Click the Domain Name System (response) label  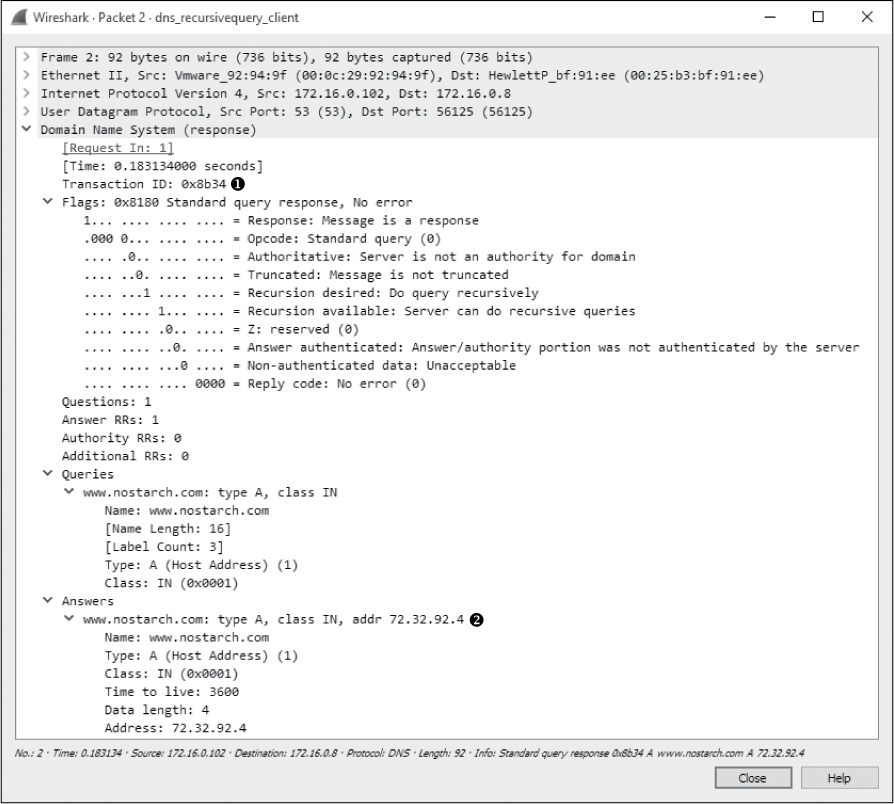(148, 130)
